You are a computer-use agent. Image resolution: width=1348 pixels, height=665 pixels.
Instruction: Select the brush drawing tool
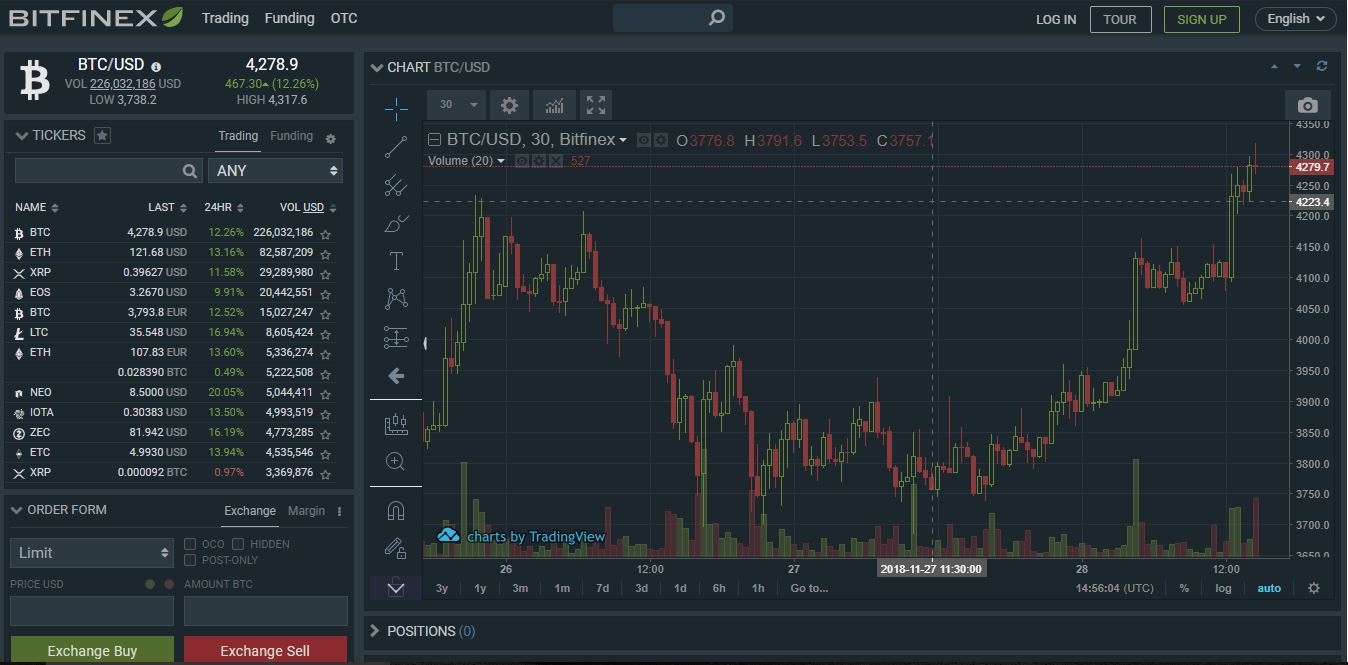point(396,223)
